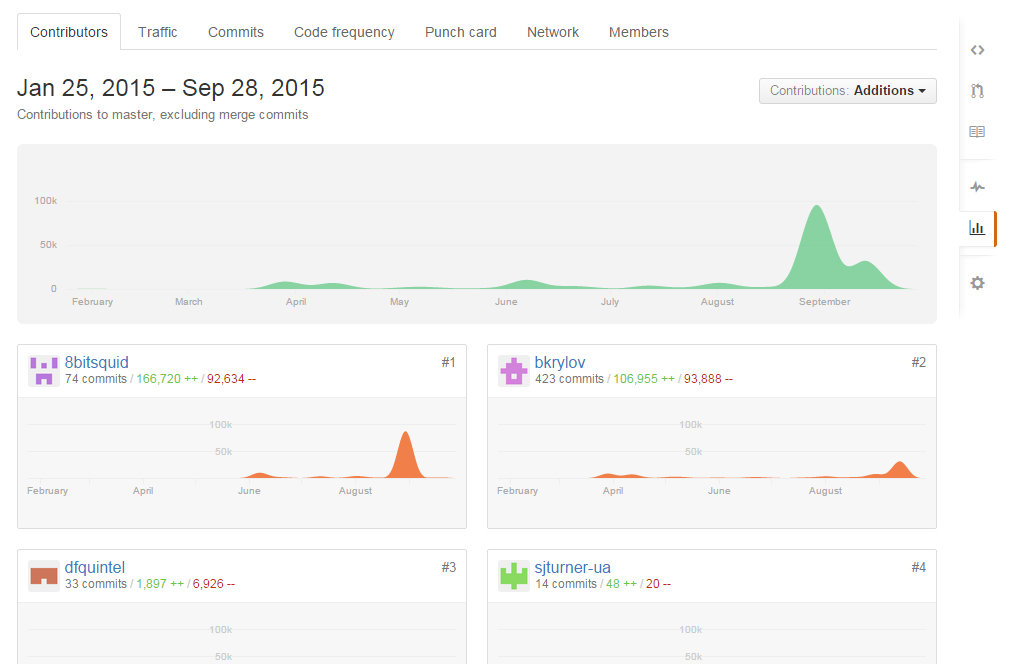1015x664 pixels.
Task: Click dfquintel's 6,926 -- deletions count
Action: [214, 584]
